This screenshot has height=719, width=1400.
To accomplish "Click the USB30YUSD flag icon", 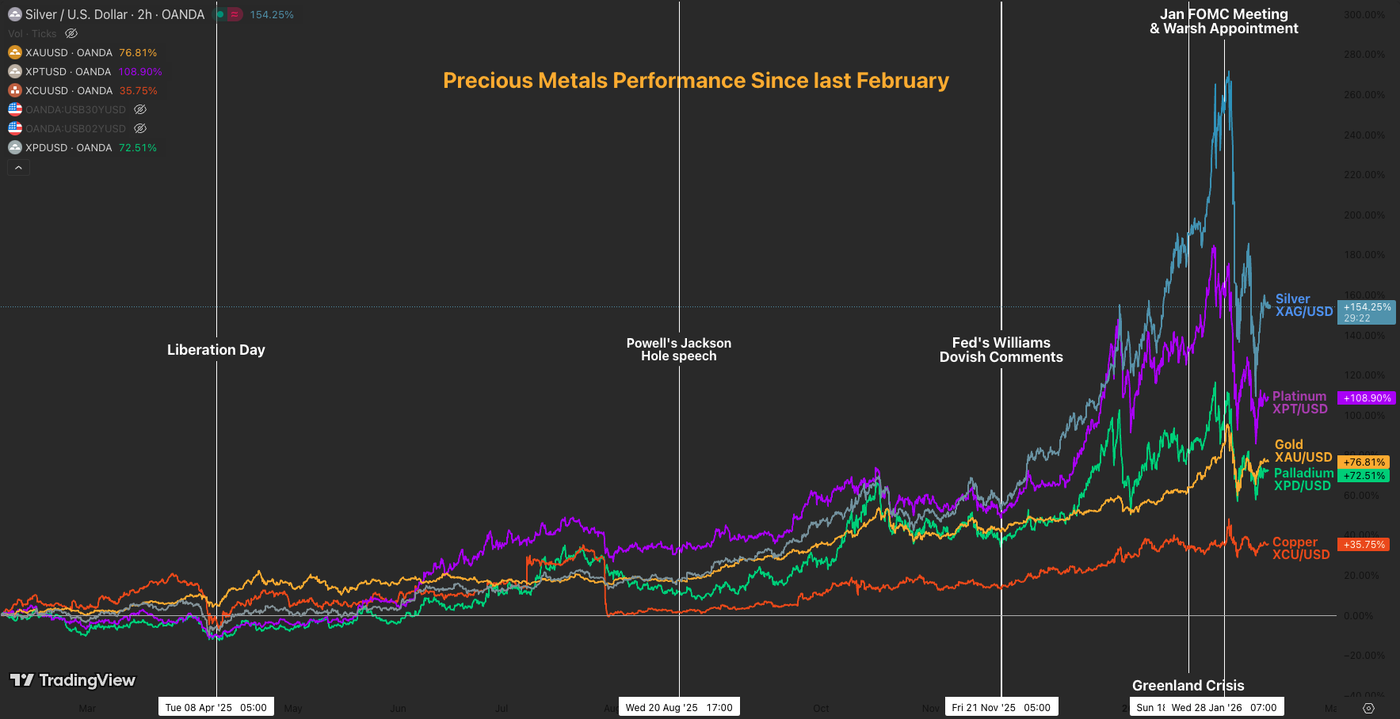I will tap(15, 109).
